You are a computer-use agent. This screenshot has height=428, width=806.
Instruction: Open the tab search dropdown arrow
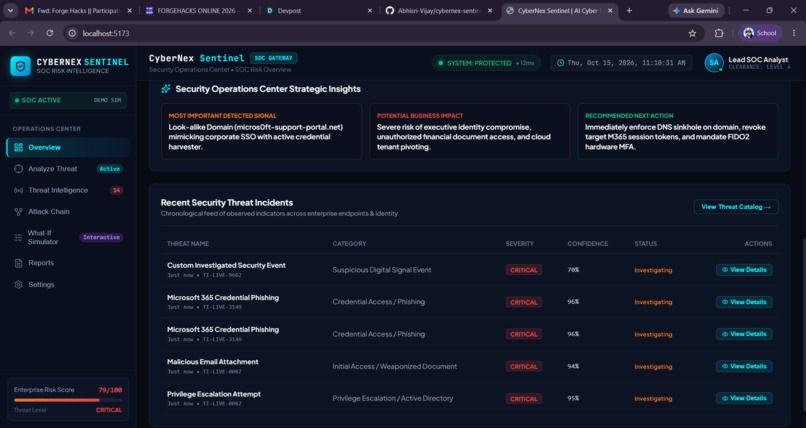click(10, 10)
